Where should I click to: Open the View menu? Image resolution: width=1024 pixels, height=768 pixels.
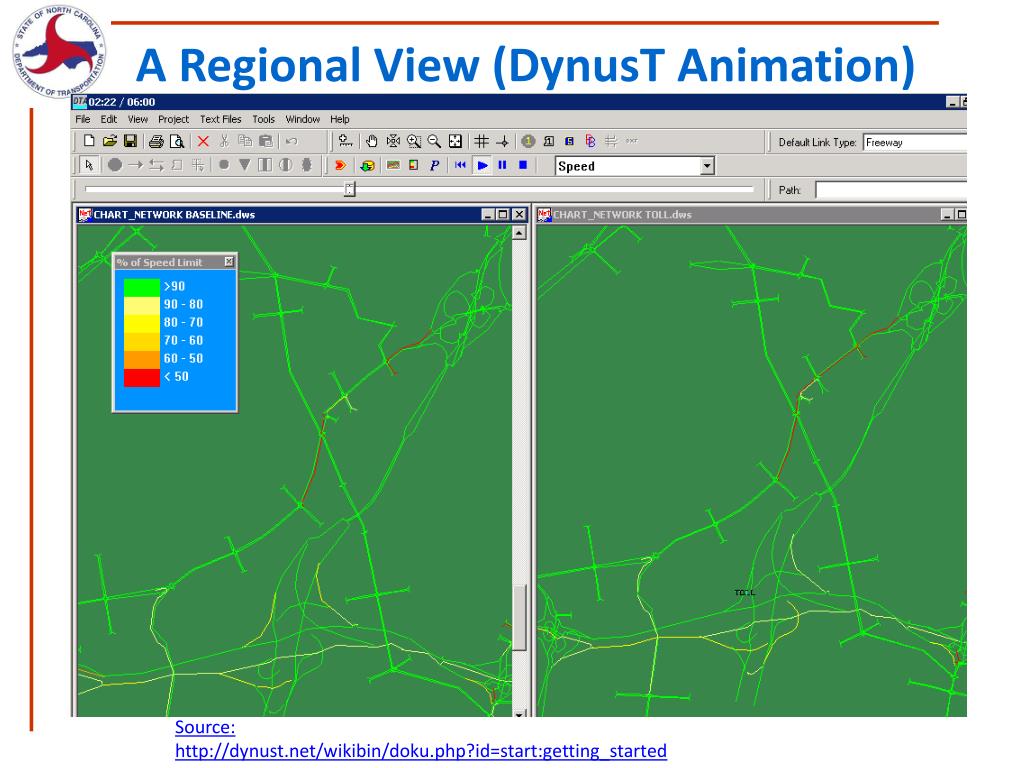tap(137, 119)
